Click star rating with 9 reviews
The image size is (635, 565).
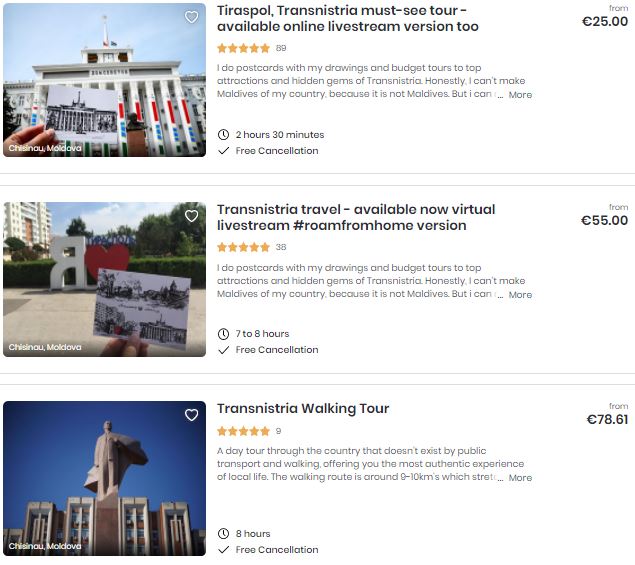click(x=243, y=431)
